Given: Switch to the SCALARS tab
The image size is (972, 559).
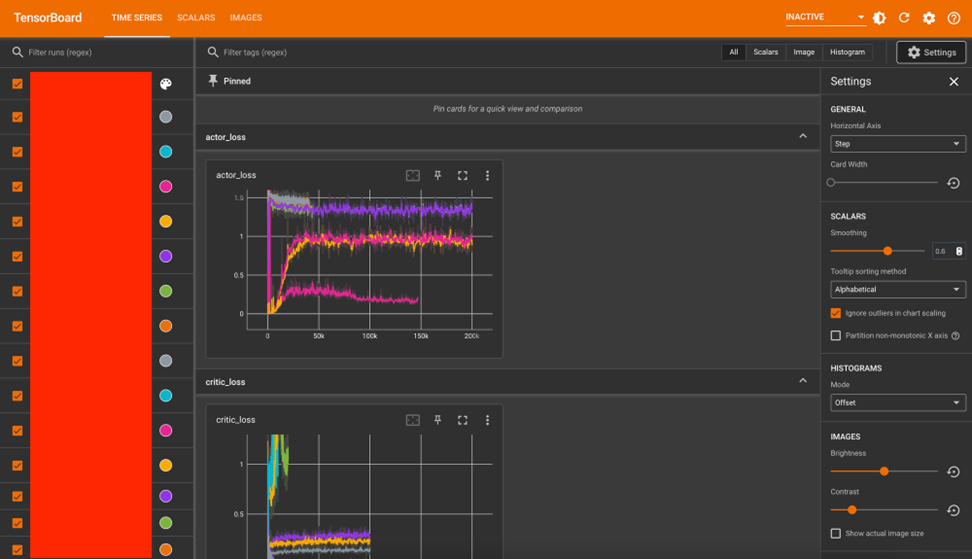Looking at the screenshot, I should (x=196, y=18).
